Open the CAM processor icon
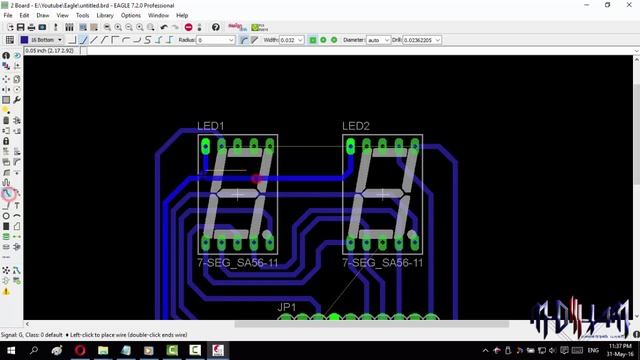The width and height of the screenshot is (640, 360). pos(42,27)
